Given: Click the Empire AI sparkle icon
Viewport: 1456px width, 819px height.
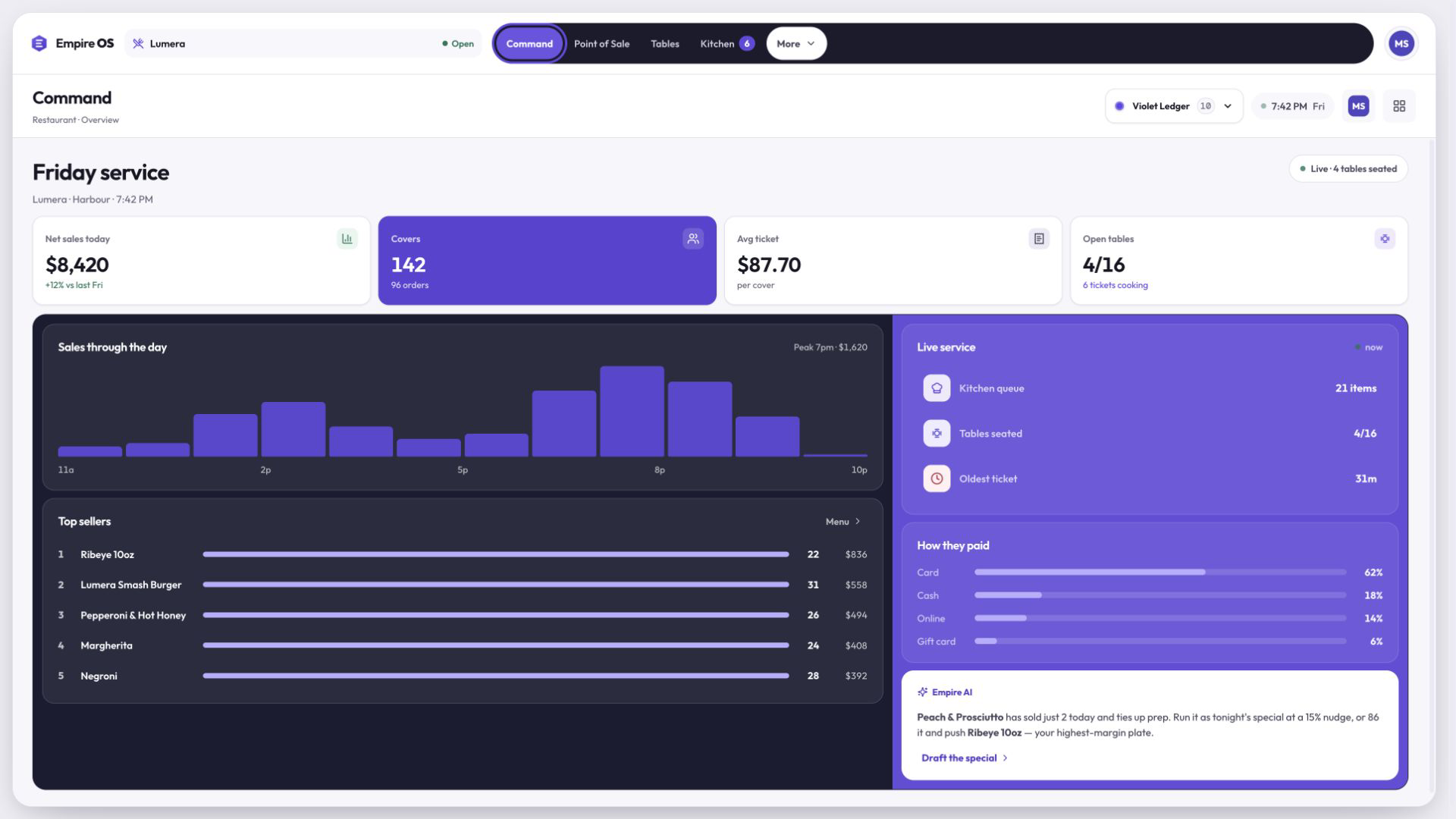Looking at the screenshot, I should click(x=922, y=692).
